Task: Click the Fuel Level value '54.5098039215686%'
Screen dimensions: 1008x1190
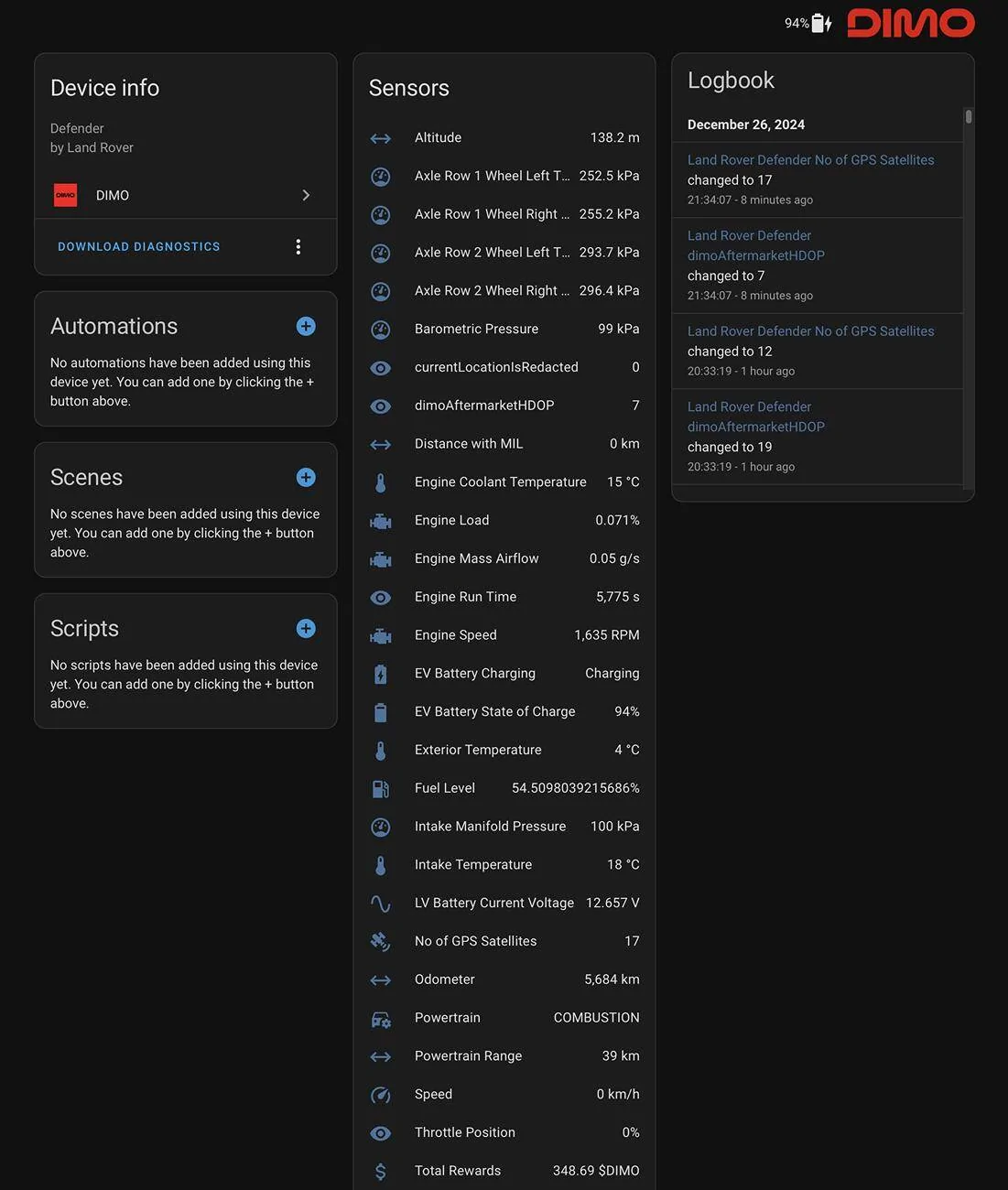Action: click(x=576, y=788)
